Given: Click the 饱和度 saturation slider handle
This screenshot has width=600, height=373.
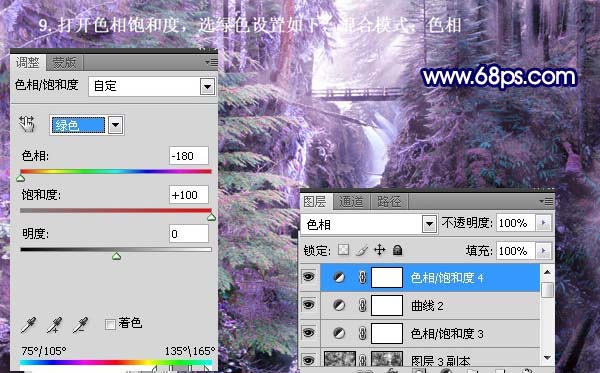Looking at the screenshot, I should click(x=211, y=217).
